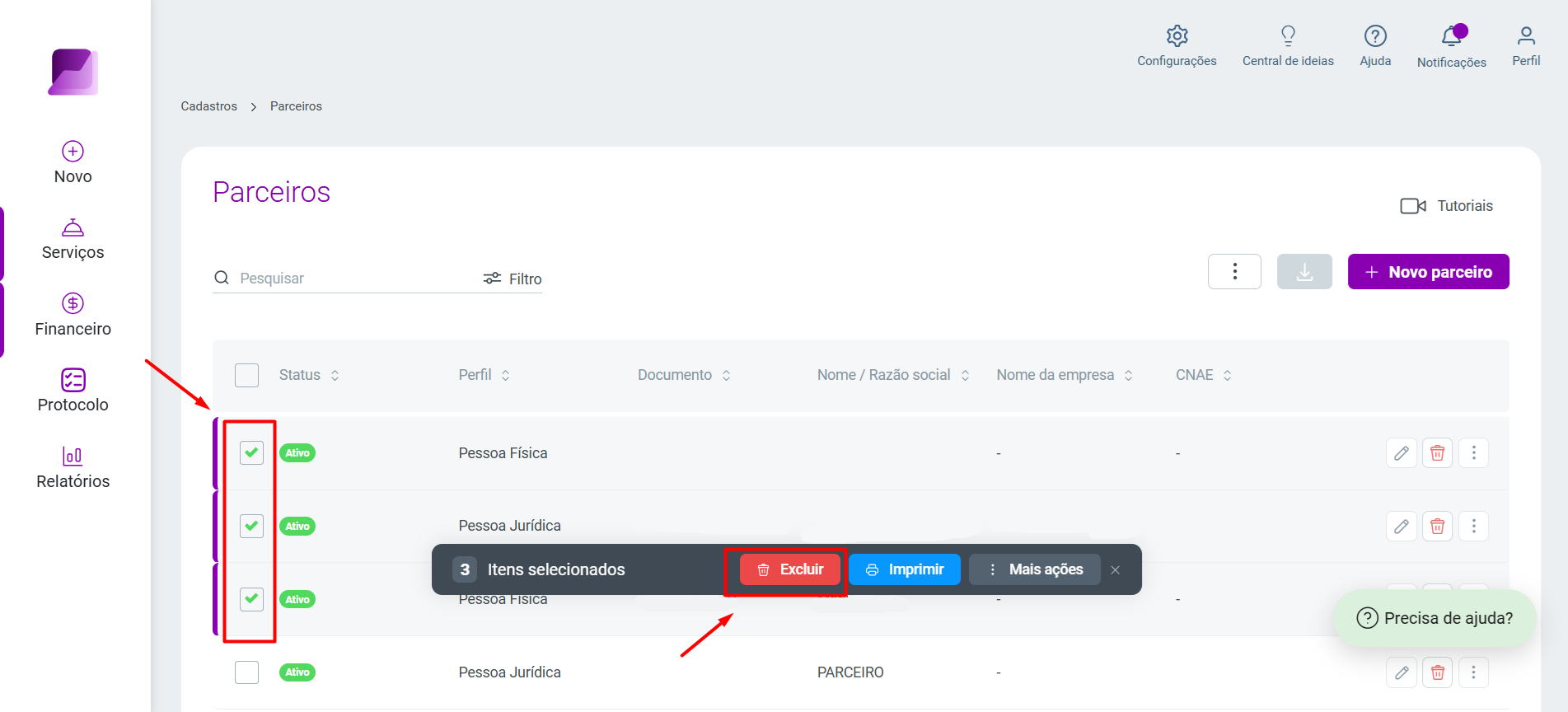Uncheck the first Pessoa Física row checkbox
Screen dimensions: 1568x712
coord(251,452)
